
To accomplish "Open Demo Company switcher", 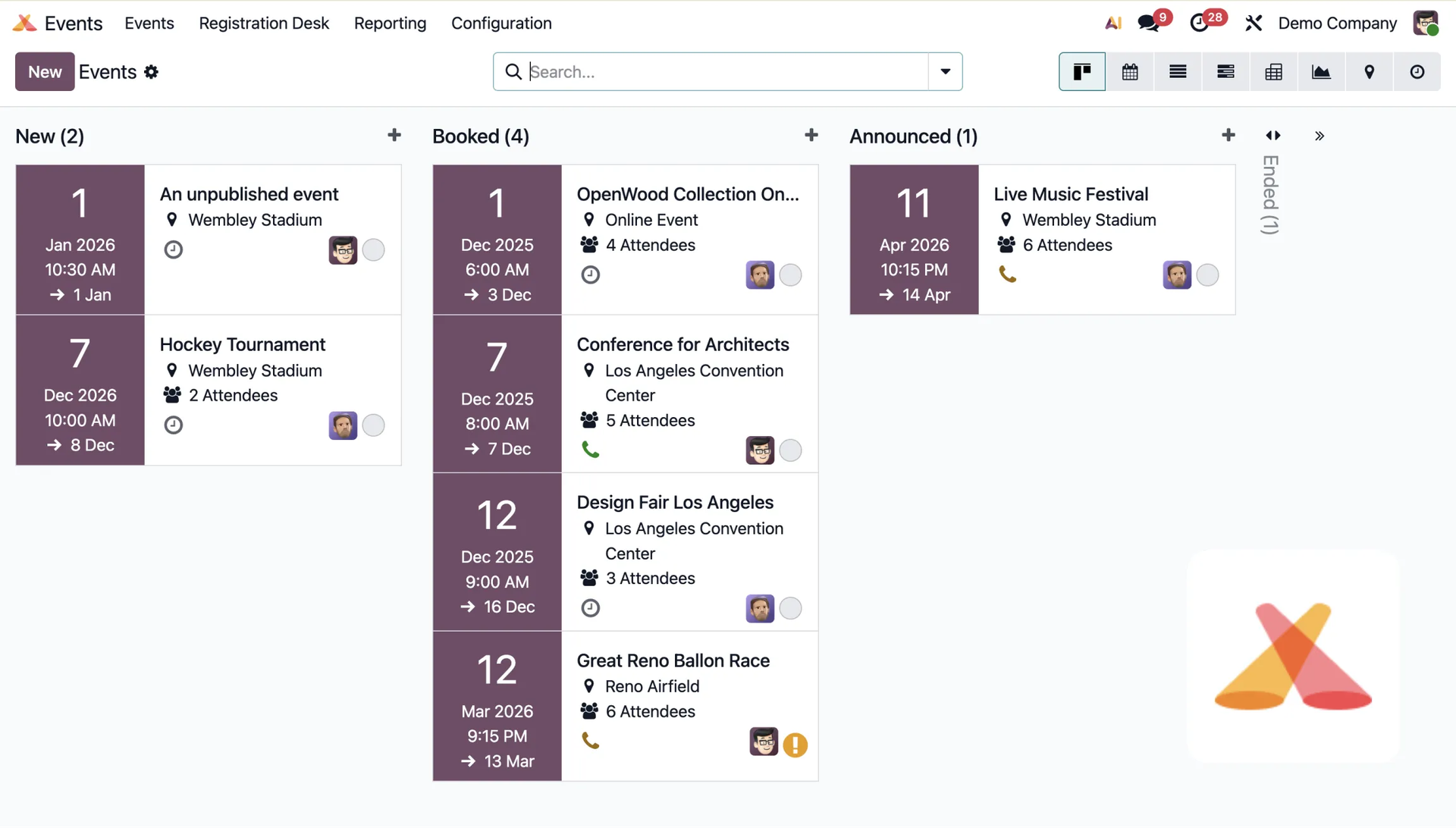I will coord(1337,24).
